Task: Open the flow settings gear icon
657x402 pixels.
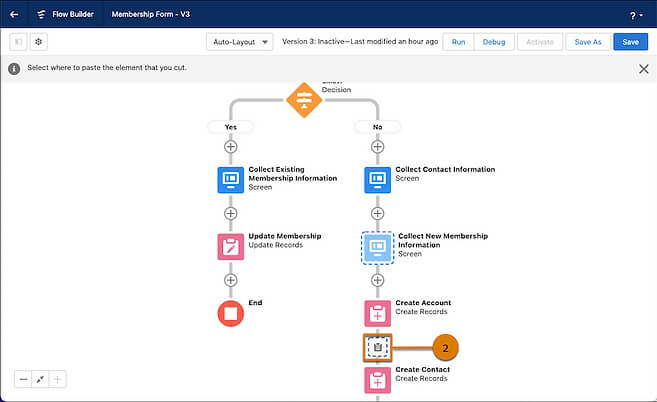Action: coord(38,42)
